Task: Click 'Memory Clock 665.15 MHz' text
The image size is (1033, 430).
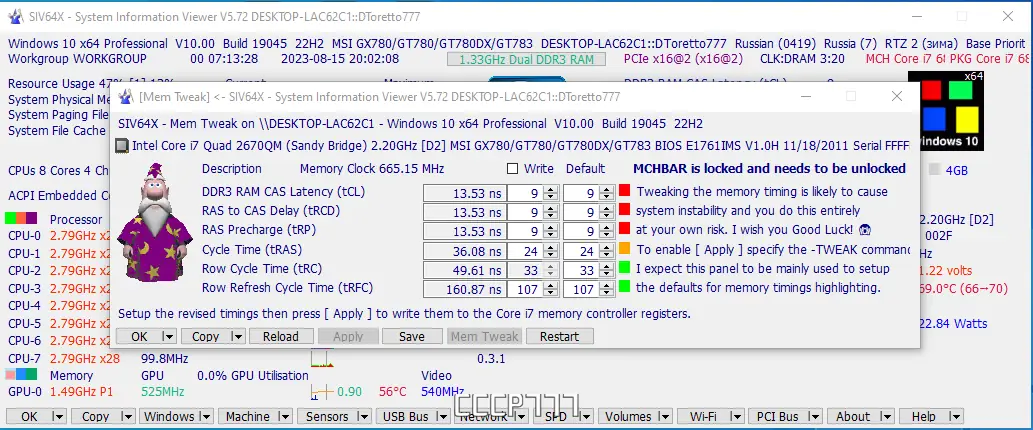Action: click(370, 169)
